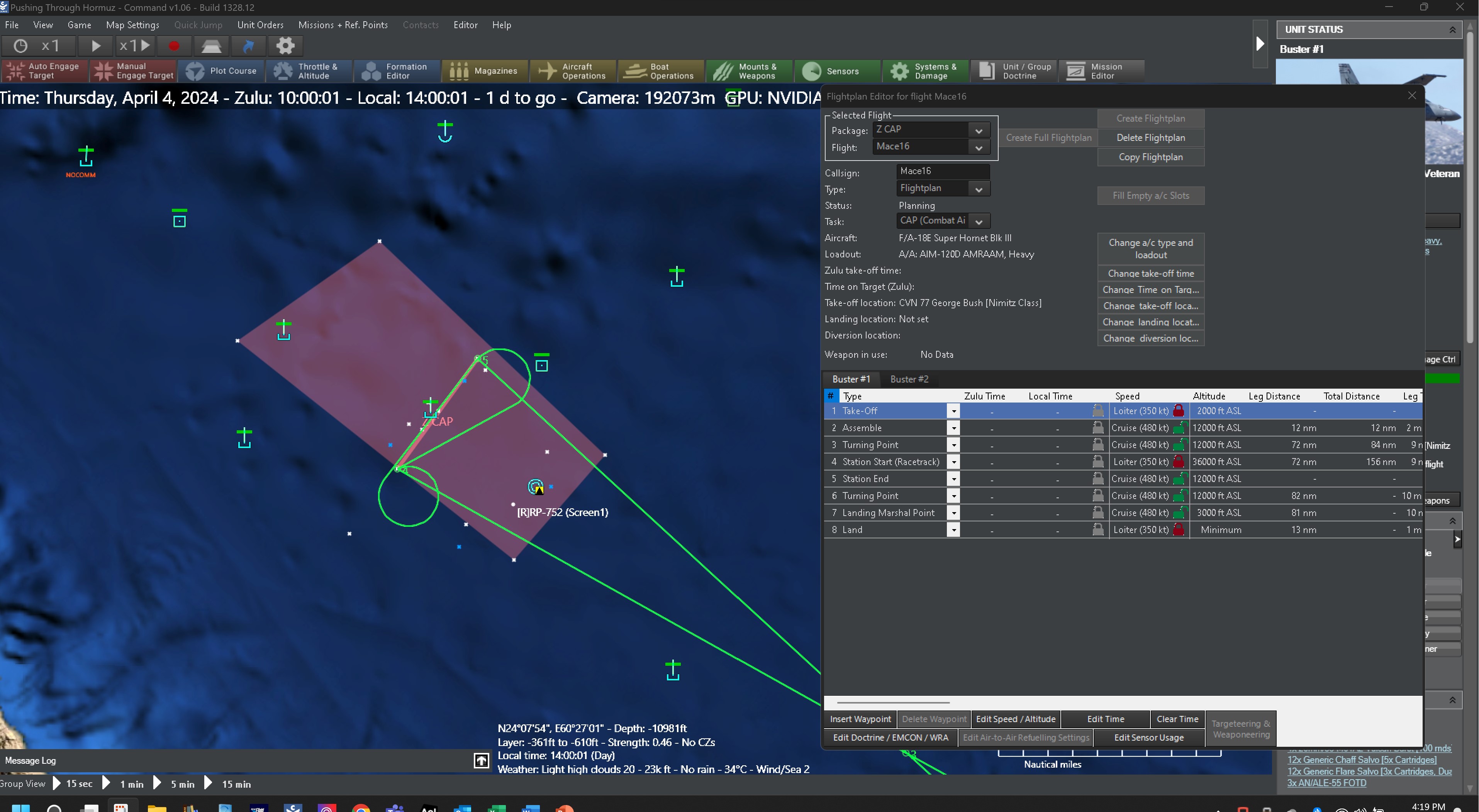Viewport: 1479px width, 812px height.
Task: Open Missions + Ref. Points menu
Action: click(x=343, y=25)
